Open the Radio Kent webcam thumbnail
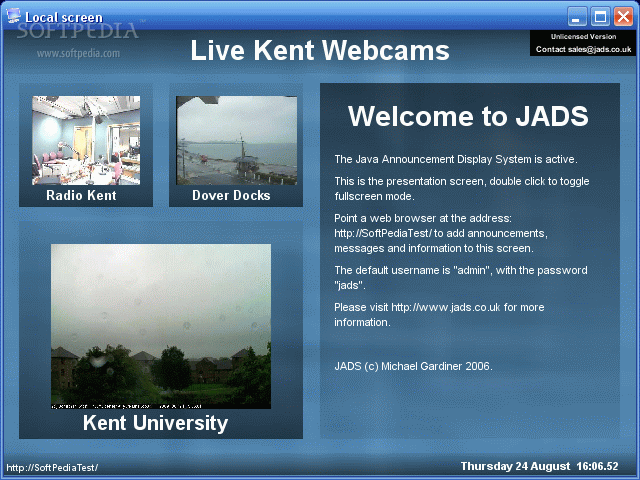The width and height of the screenshot is (640, 480). click(86, 140)
